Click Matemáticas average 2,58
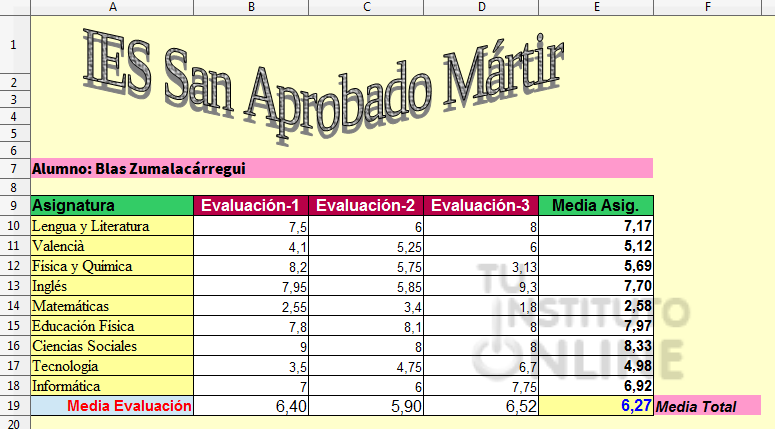The width and height of the screenshot is (775, 429). click(596, 305)
